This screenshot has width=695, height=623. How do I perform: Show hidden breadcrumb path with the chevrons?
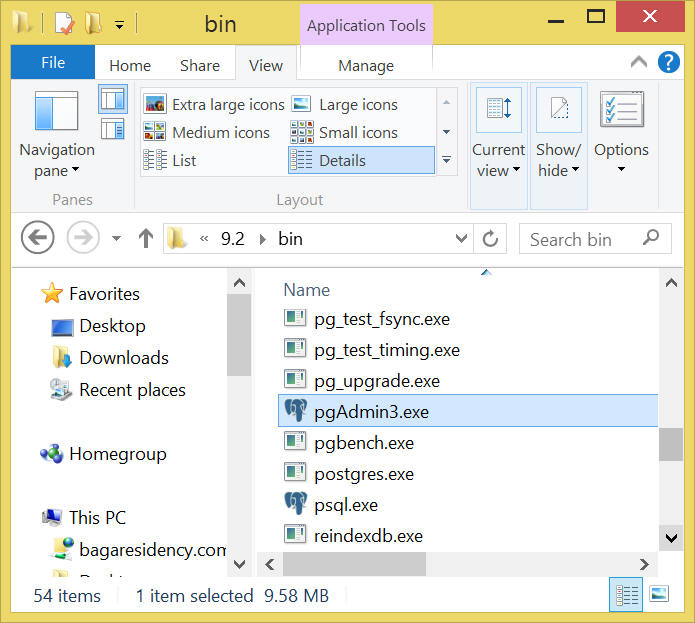pos(204,239)
